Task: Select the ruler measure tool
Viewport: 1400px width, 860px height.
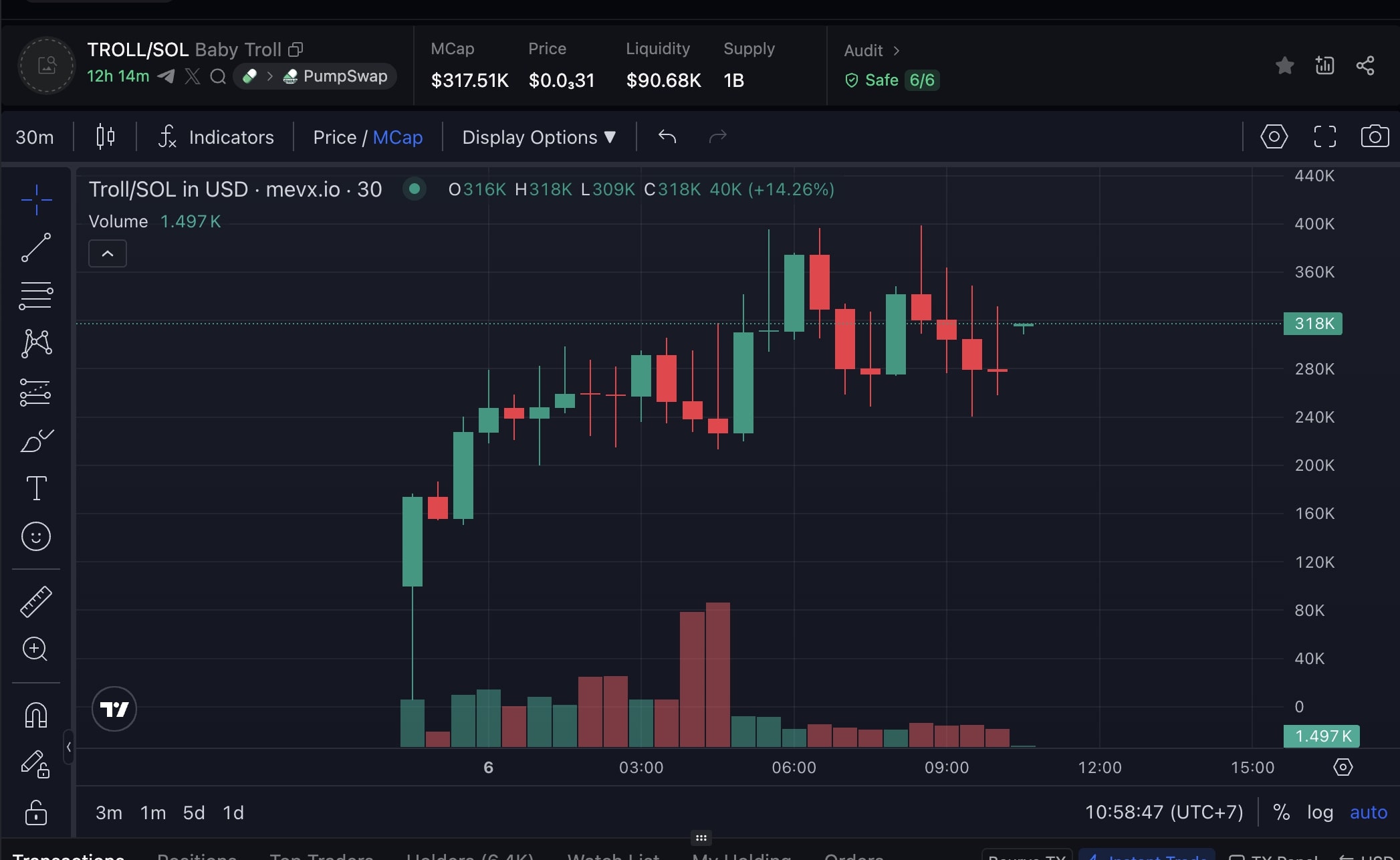Action: click(x=36, y=601)
